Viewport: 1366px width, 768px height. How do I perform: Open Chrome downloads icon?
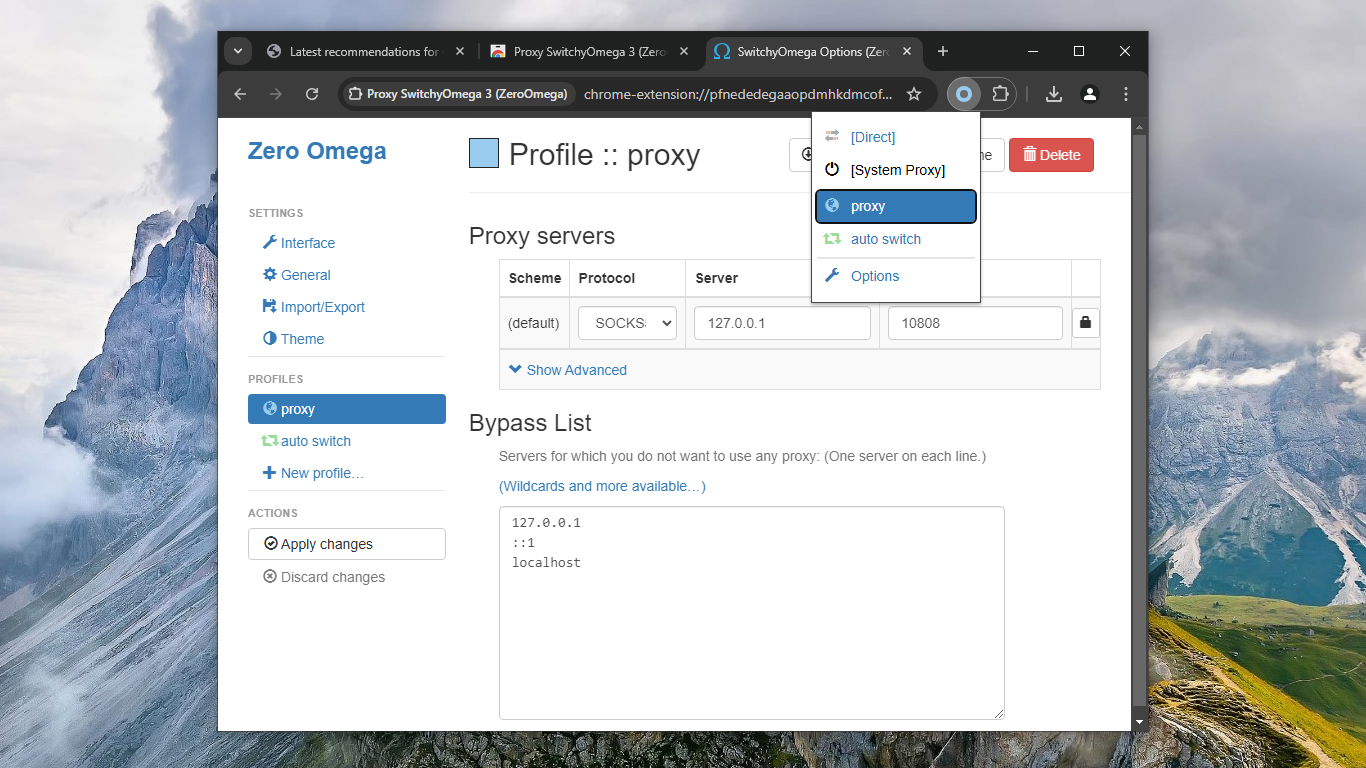[x=1053, y=94]
